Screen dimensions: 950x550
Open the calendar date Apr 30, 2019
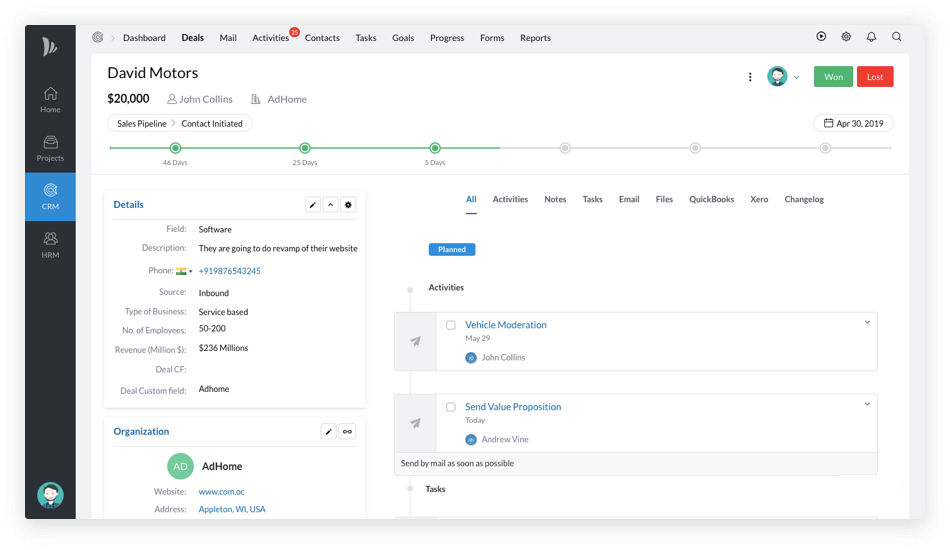853,124
